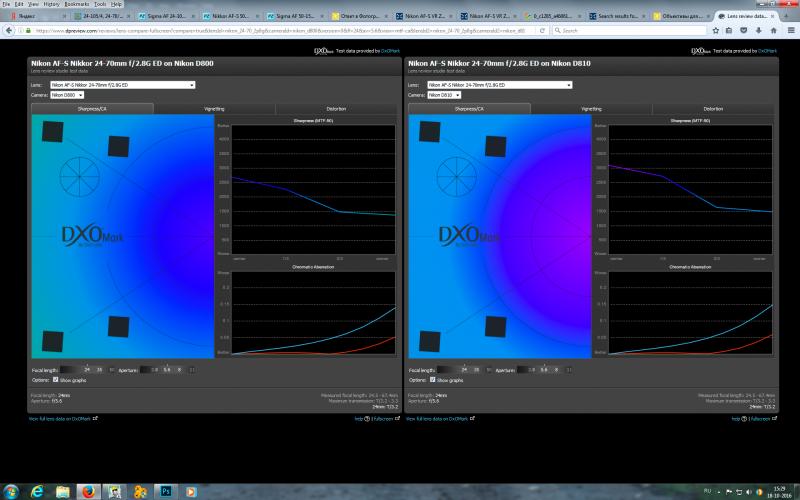Click the external link icon next to D810 Fullscreen
800x500 pixels.
pyautogui.click(x=774, y=418)
